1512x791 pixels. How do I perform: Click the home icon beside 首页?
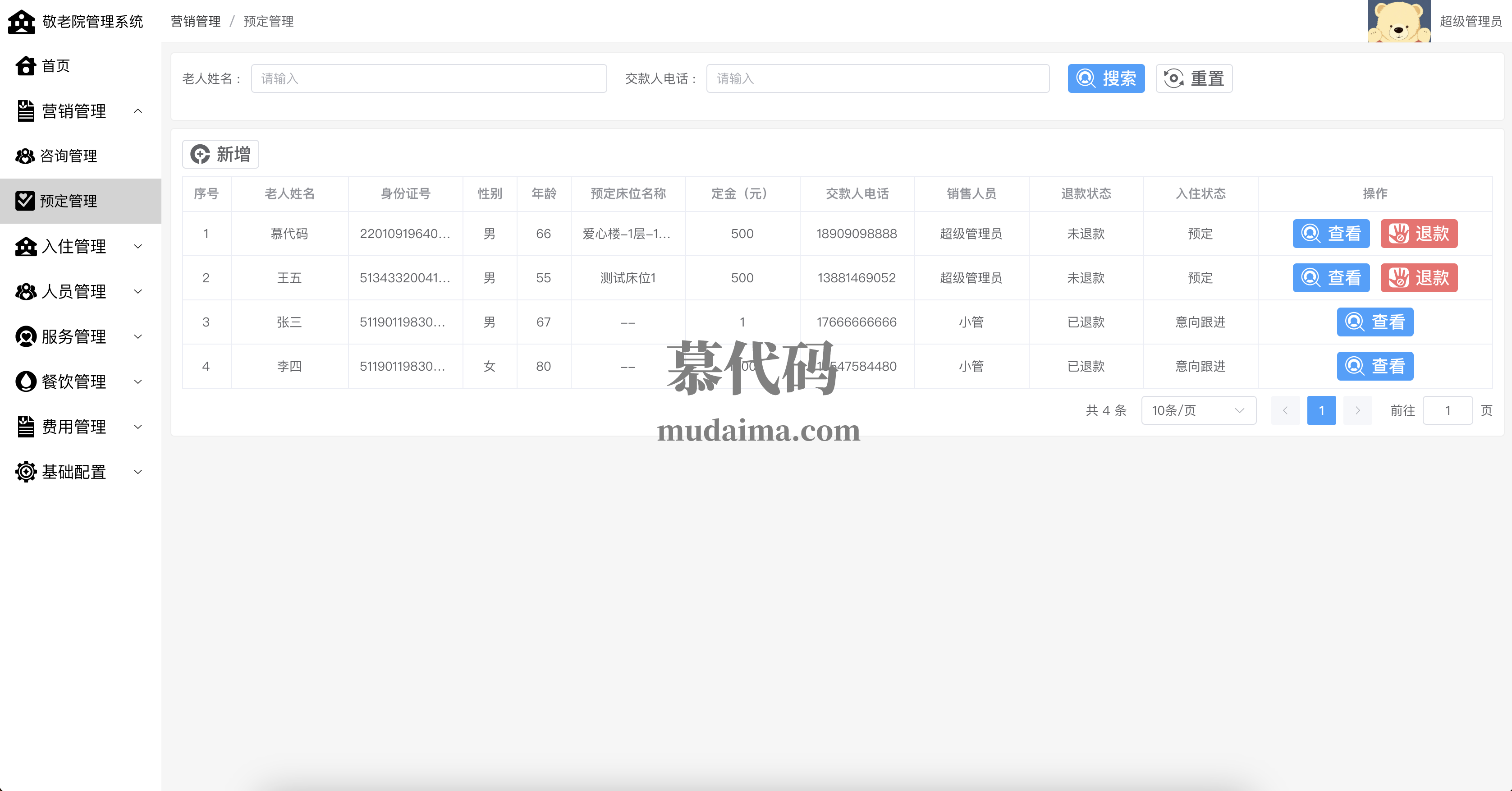click(x=26, y=66)
